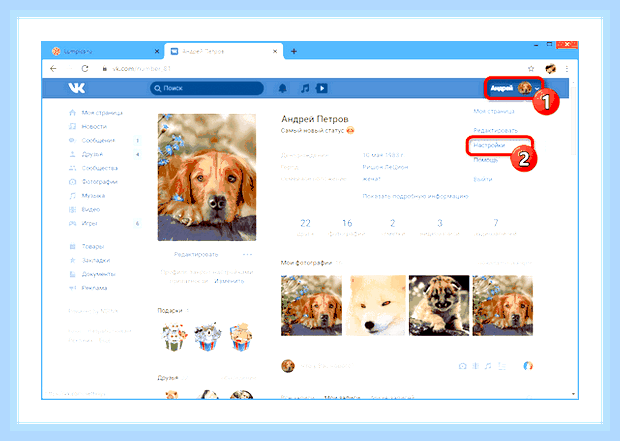Open Сообщения in left sidebar
620x441 pixels.
98,140
